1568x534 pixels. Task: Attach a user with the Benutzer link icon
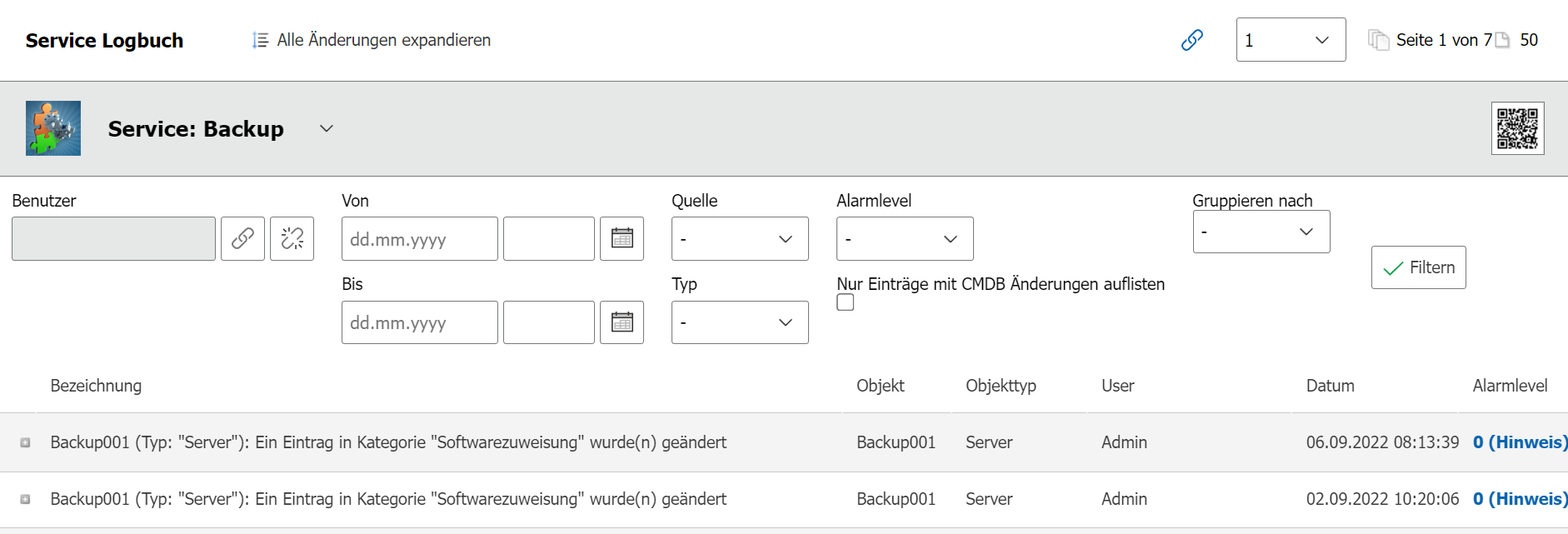[x=242, y=239]
